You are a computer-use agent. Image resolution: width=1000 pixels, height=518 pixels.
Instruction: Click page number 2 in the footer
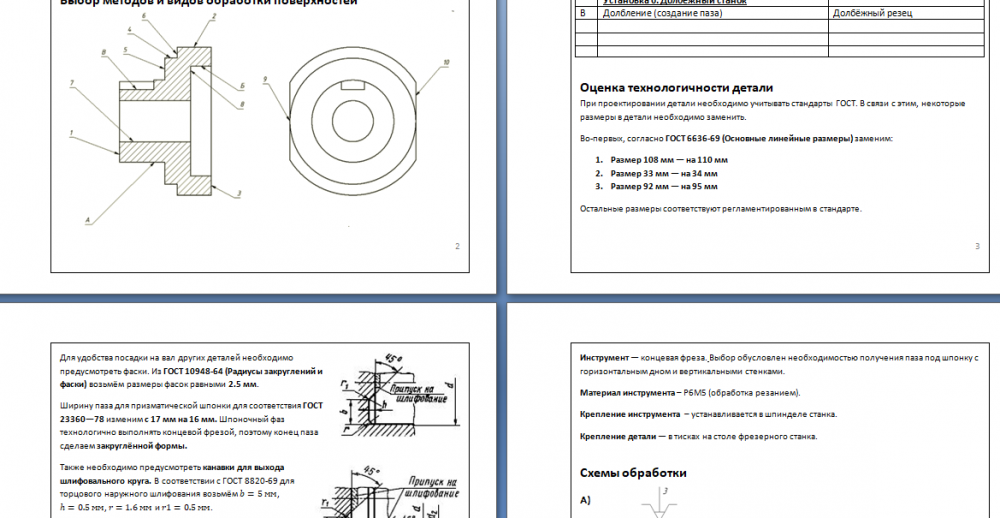pyautogui.click(x=457, y=246)
